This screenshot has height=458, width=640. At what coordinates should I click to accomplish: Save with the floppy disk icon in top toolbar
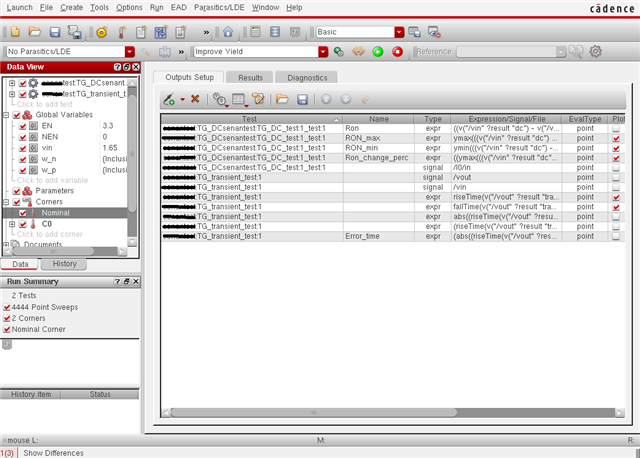[55, 32]
